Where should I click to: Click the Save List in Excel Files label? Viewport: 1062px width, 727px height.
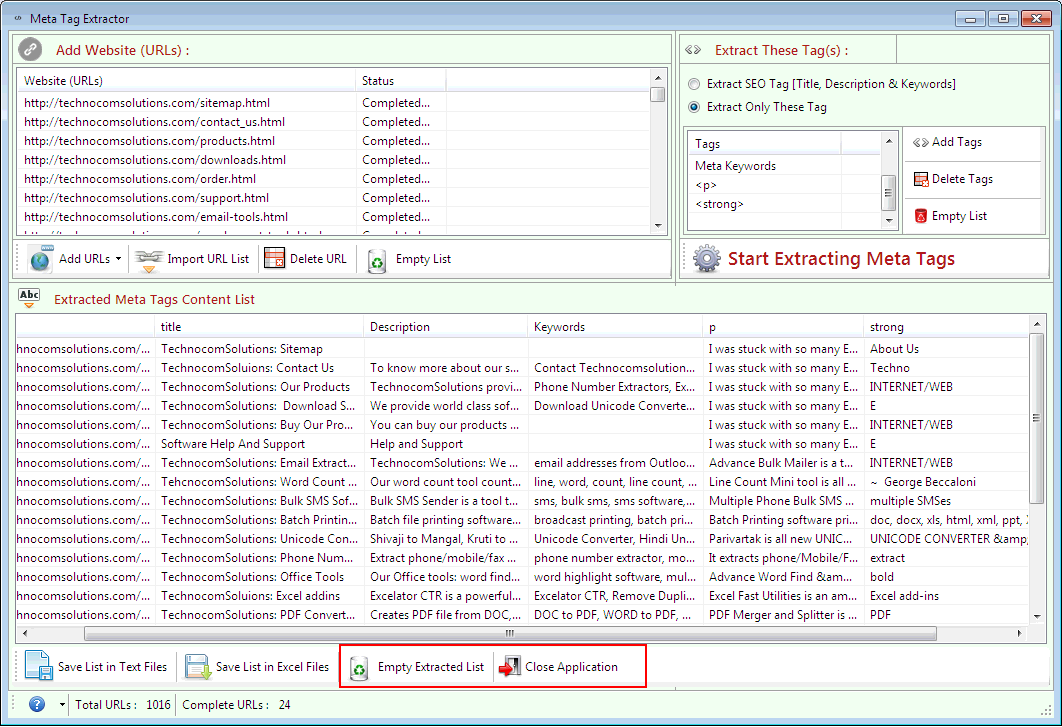[272, 667]
